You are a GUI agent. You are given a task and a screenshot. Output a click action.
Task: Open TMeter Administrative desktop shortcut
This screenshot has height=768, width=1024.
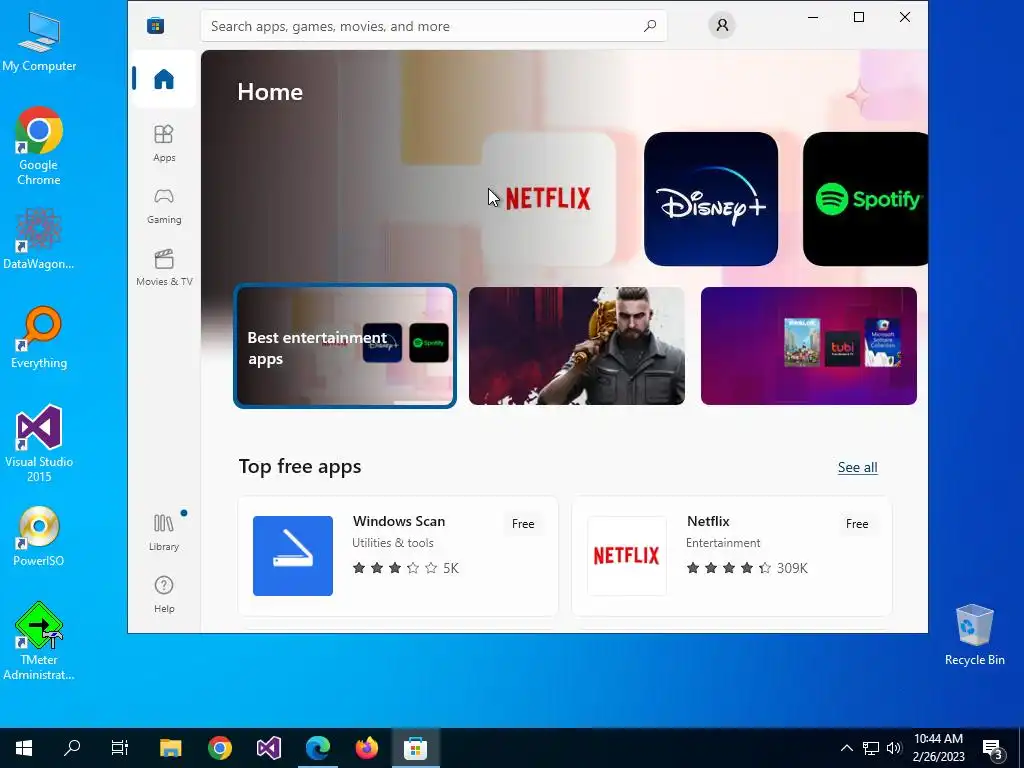pyautogui.click(x=39, y=641)
